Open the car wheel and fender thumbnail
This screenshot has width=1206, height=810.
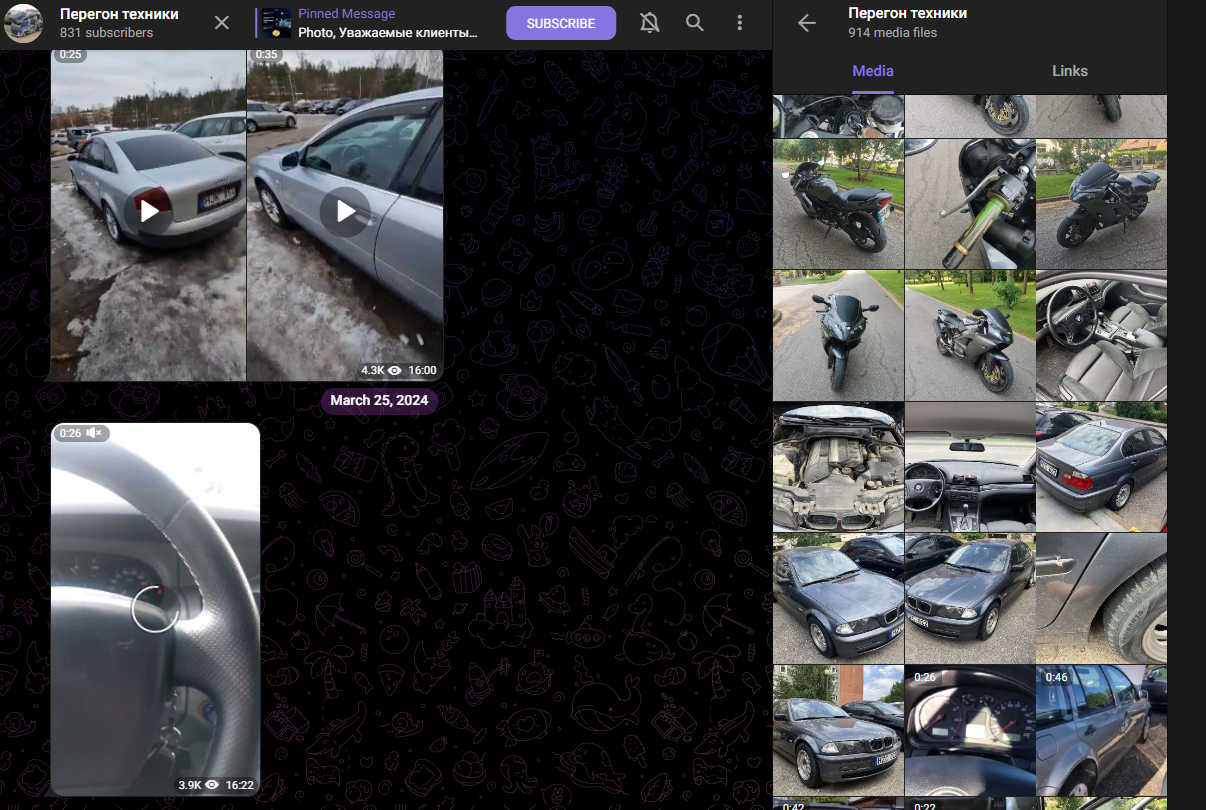[x=1101, y=598]
